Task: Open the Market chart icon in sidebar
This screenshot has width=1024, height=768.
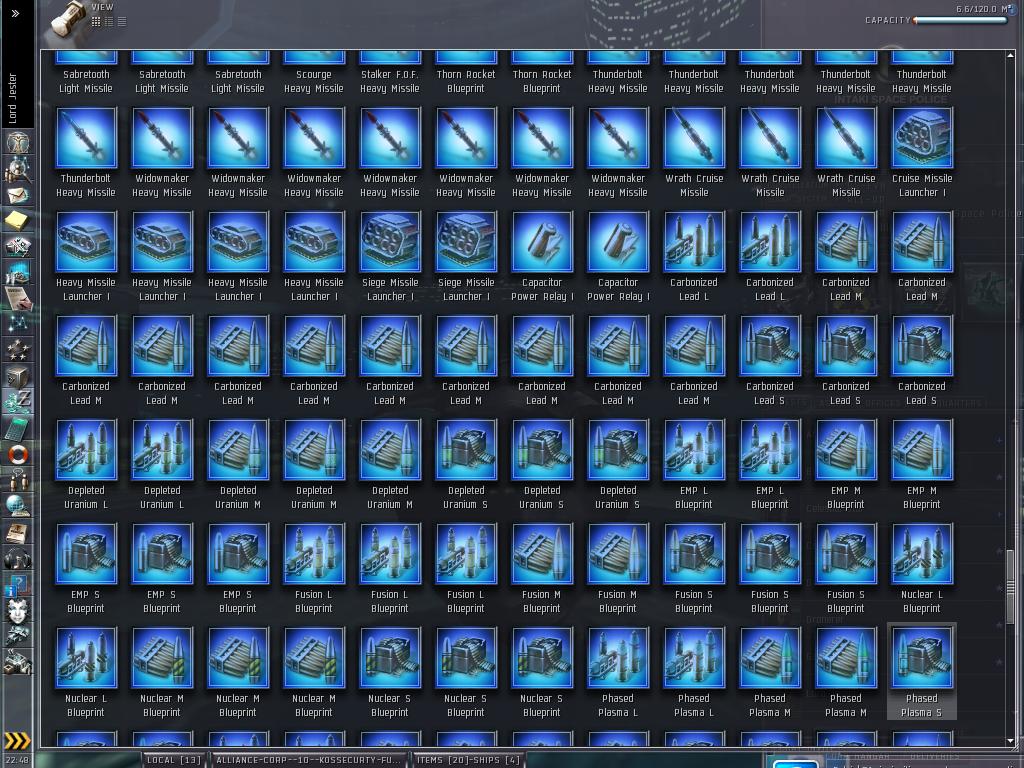Action: tap(17, 272)
